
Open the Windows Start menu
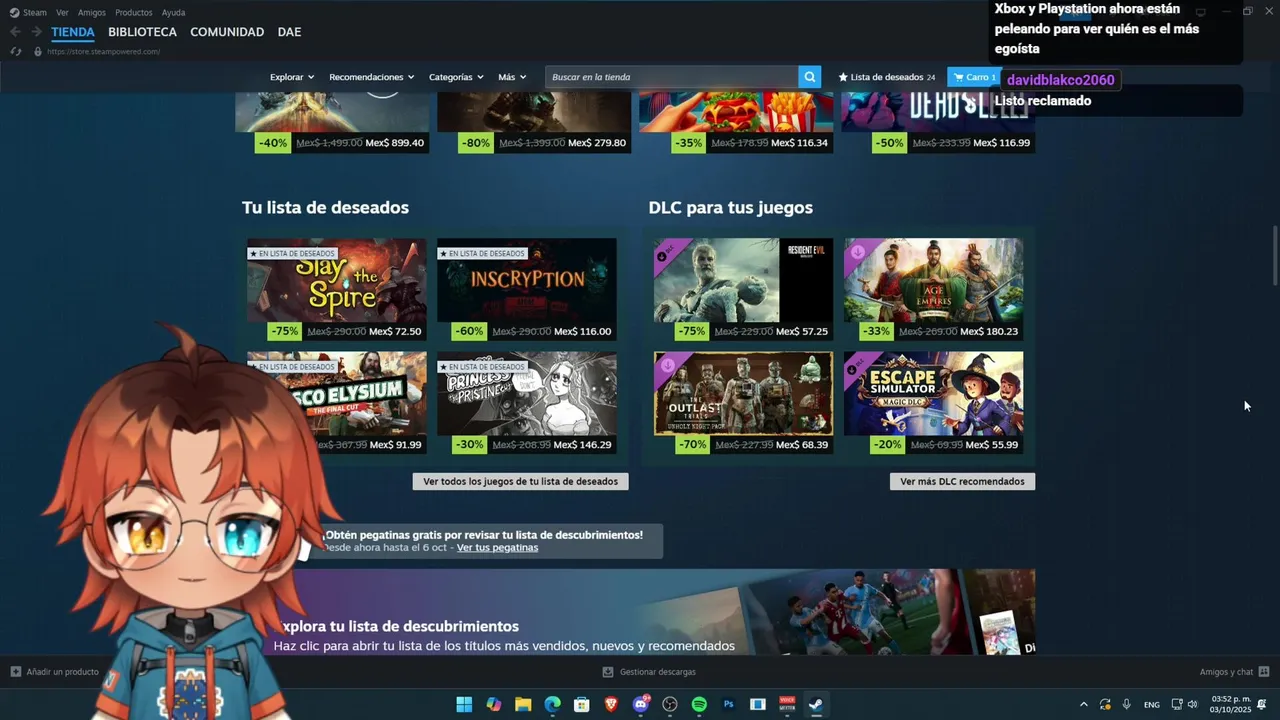pos(464,704)
